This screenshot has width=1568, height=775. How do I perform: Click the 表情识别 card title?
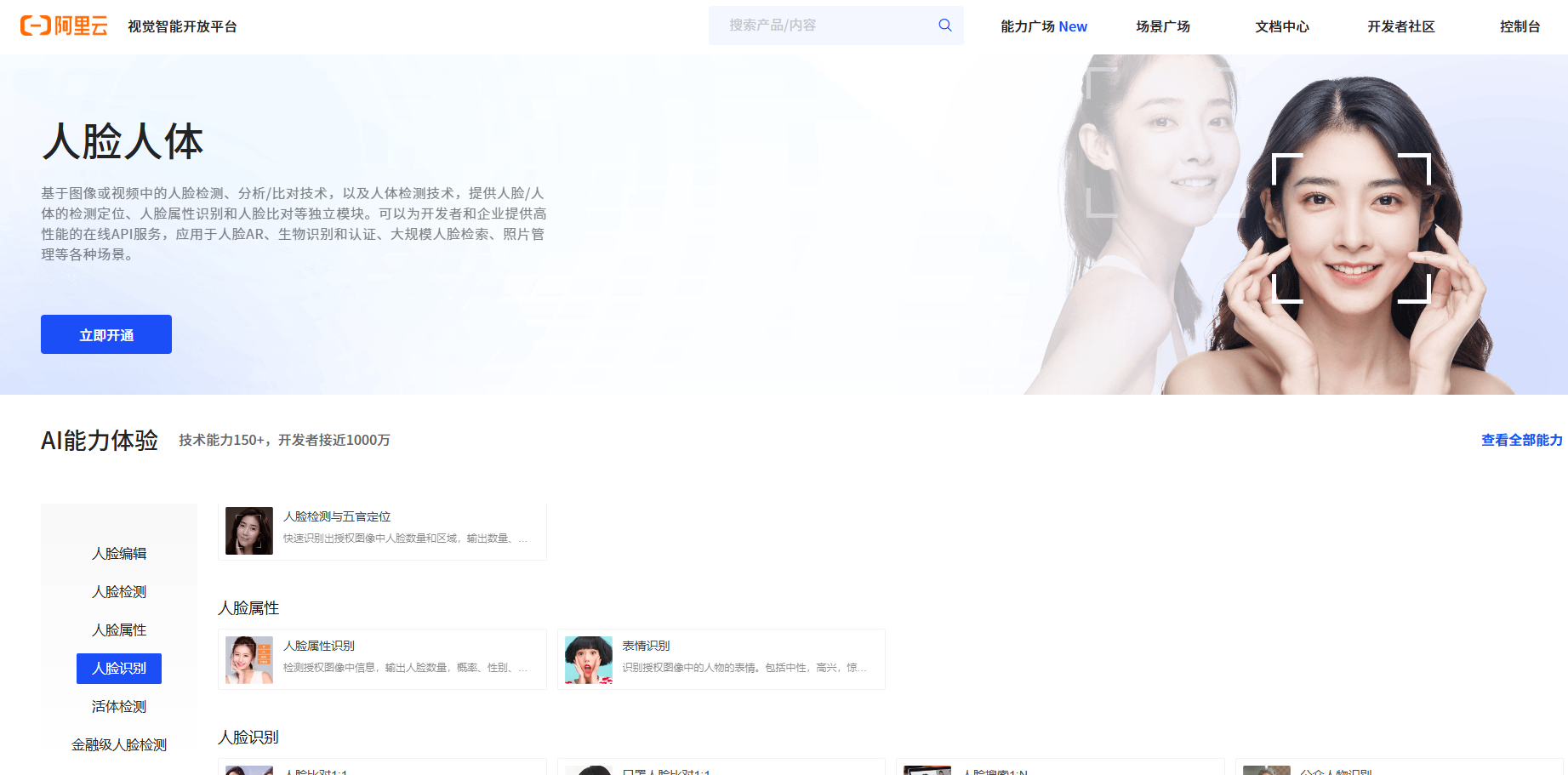pos(646,646)
